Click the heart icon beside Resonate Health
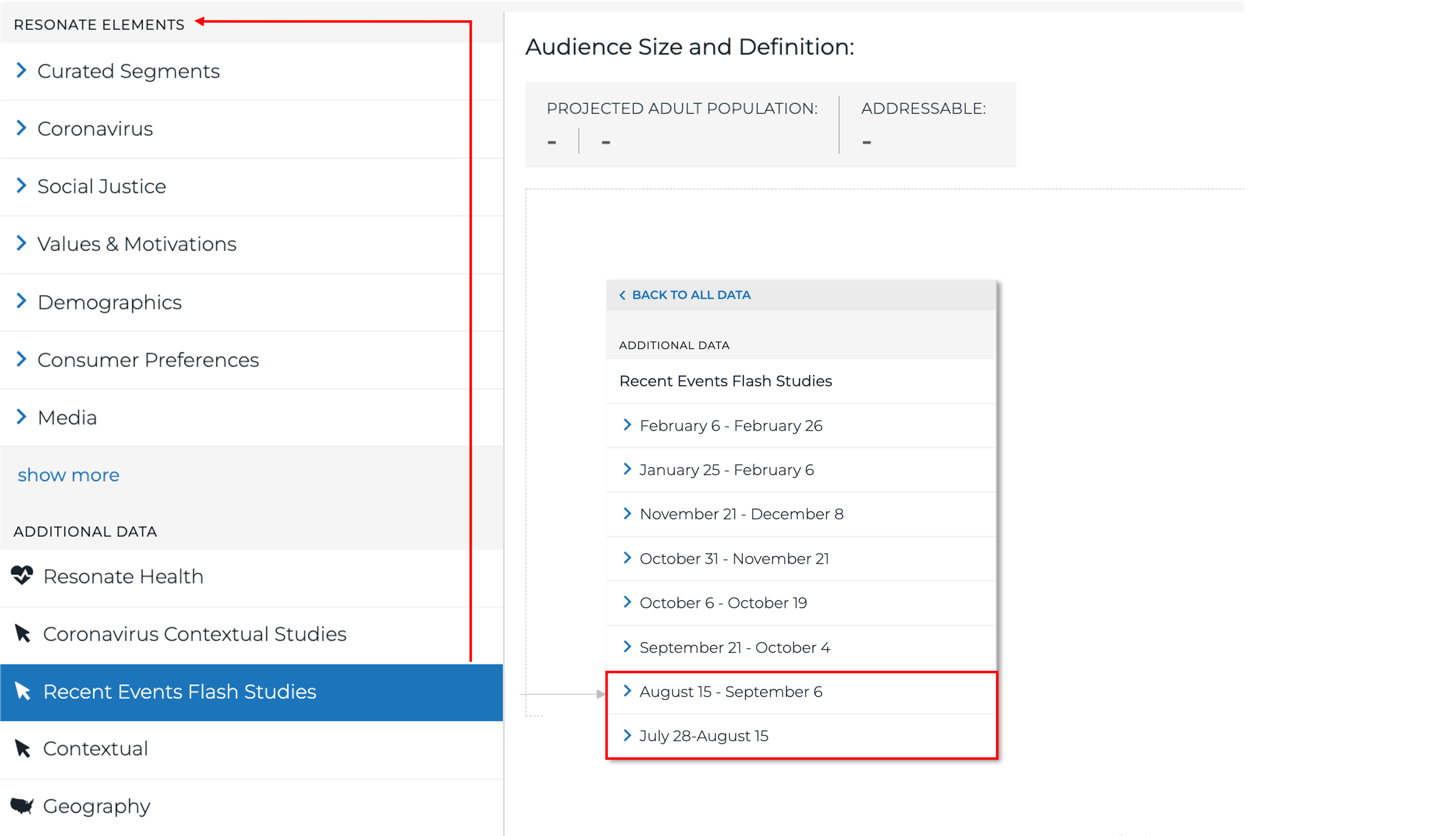The image size is (1430, 836). (22, 576)
